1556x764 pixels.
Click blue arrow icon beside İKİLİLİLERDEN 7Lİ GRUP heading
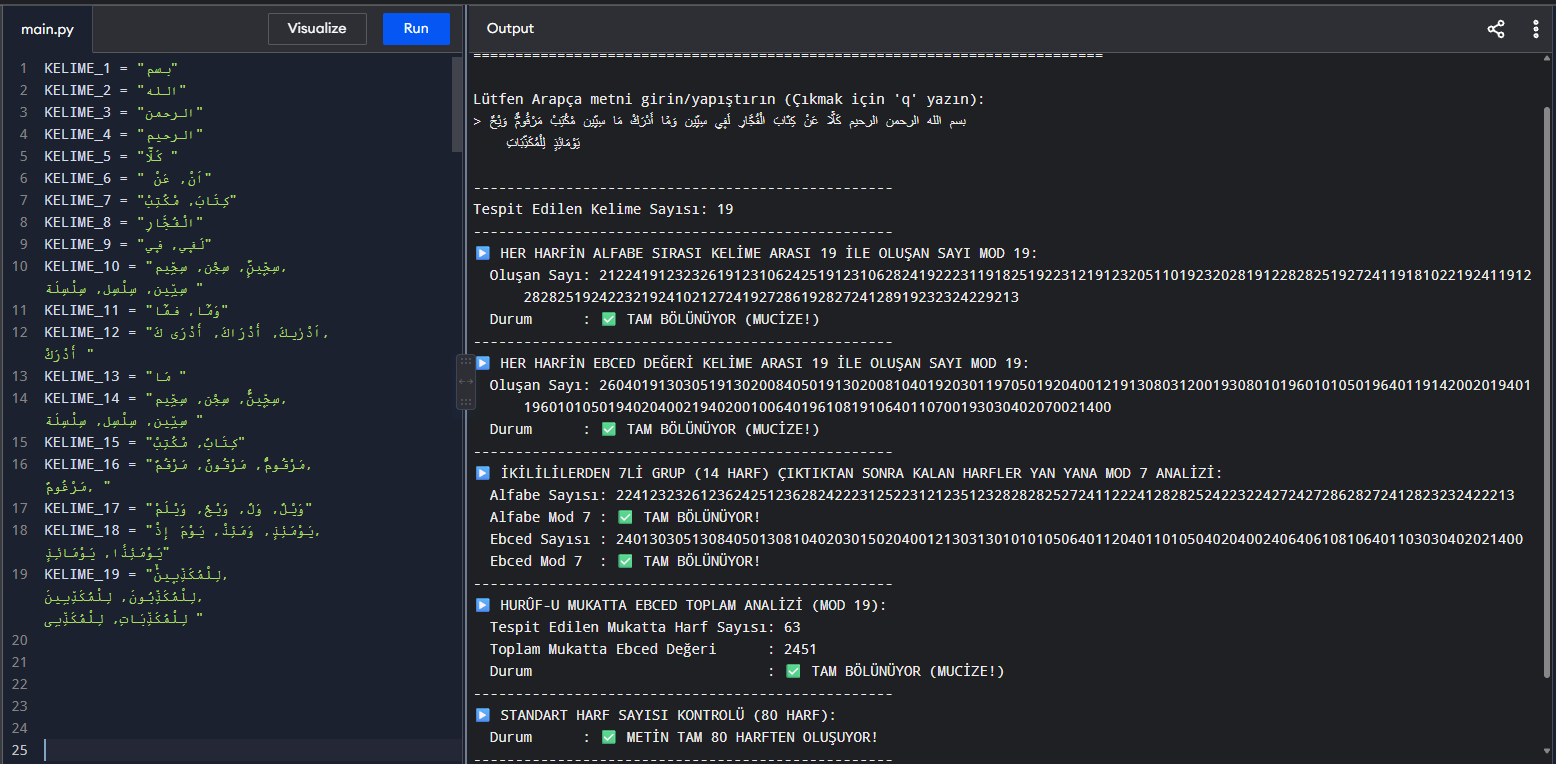(482, 473)
